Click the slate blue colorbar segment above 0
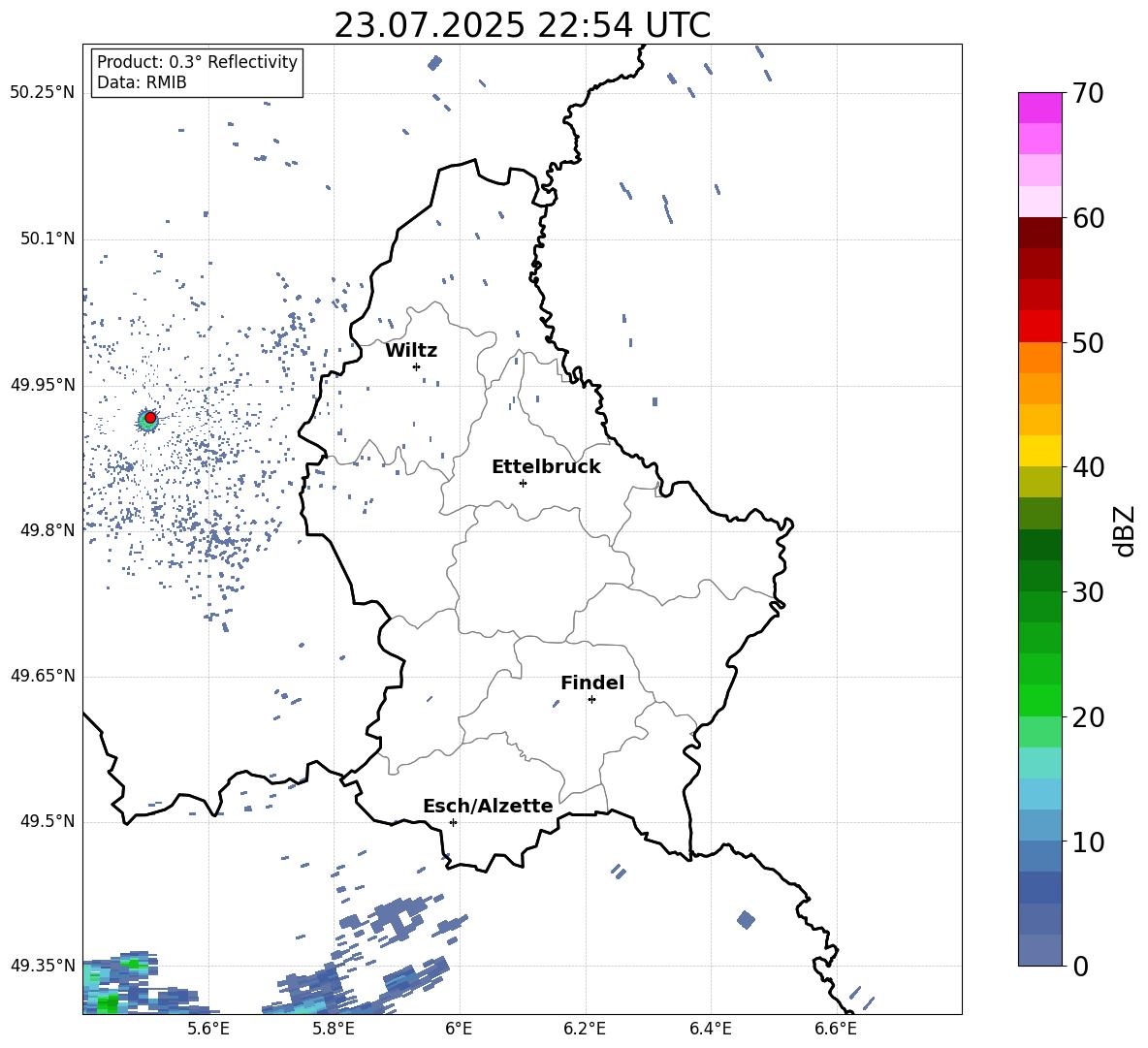This screenshot has width=1148, height=1048. tap(1040, 950)
